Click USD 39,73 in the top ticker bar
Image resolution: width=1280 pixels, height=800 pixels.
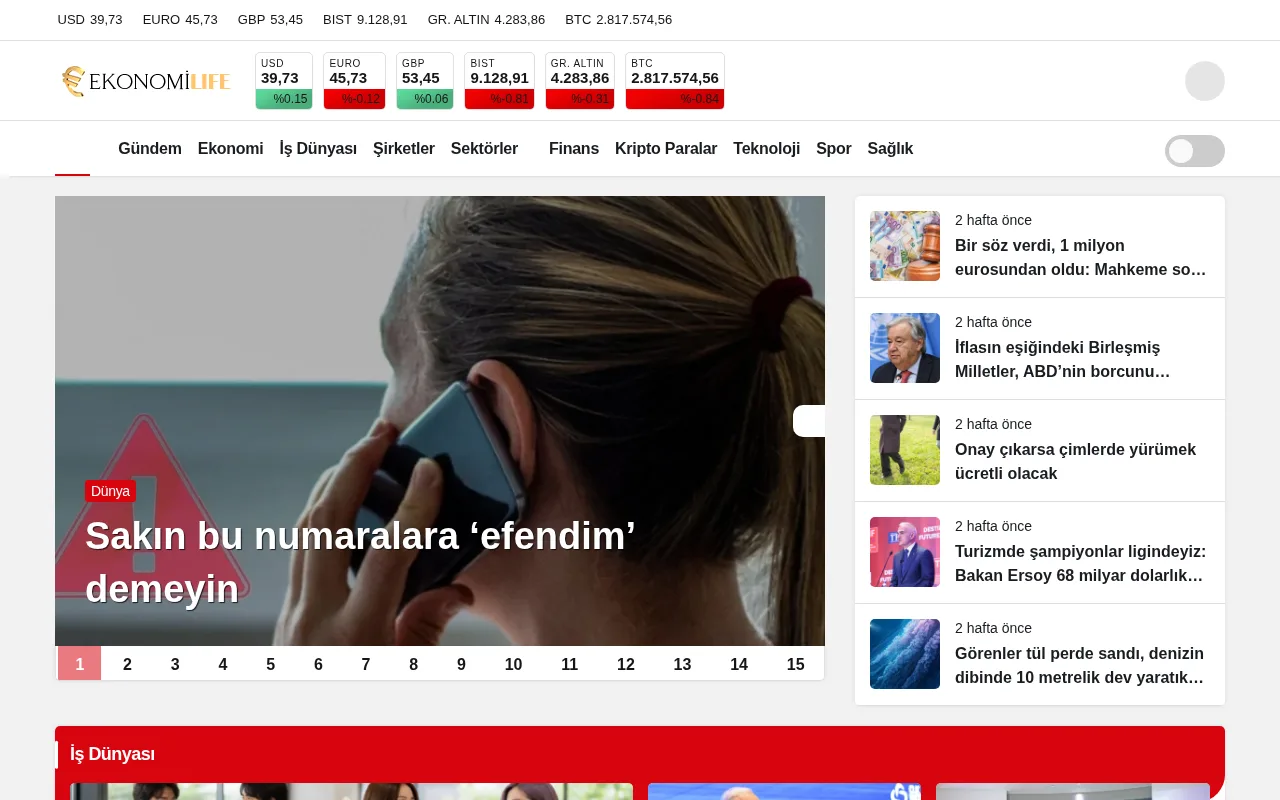pos(90,20)
